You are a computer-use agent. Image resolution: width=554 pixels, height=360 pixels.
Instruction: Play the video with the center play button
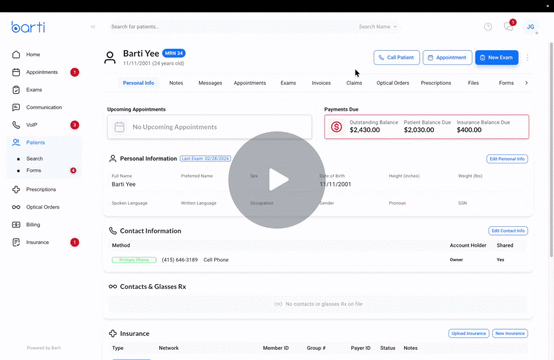277,180
